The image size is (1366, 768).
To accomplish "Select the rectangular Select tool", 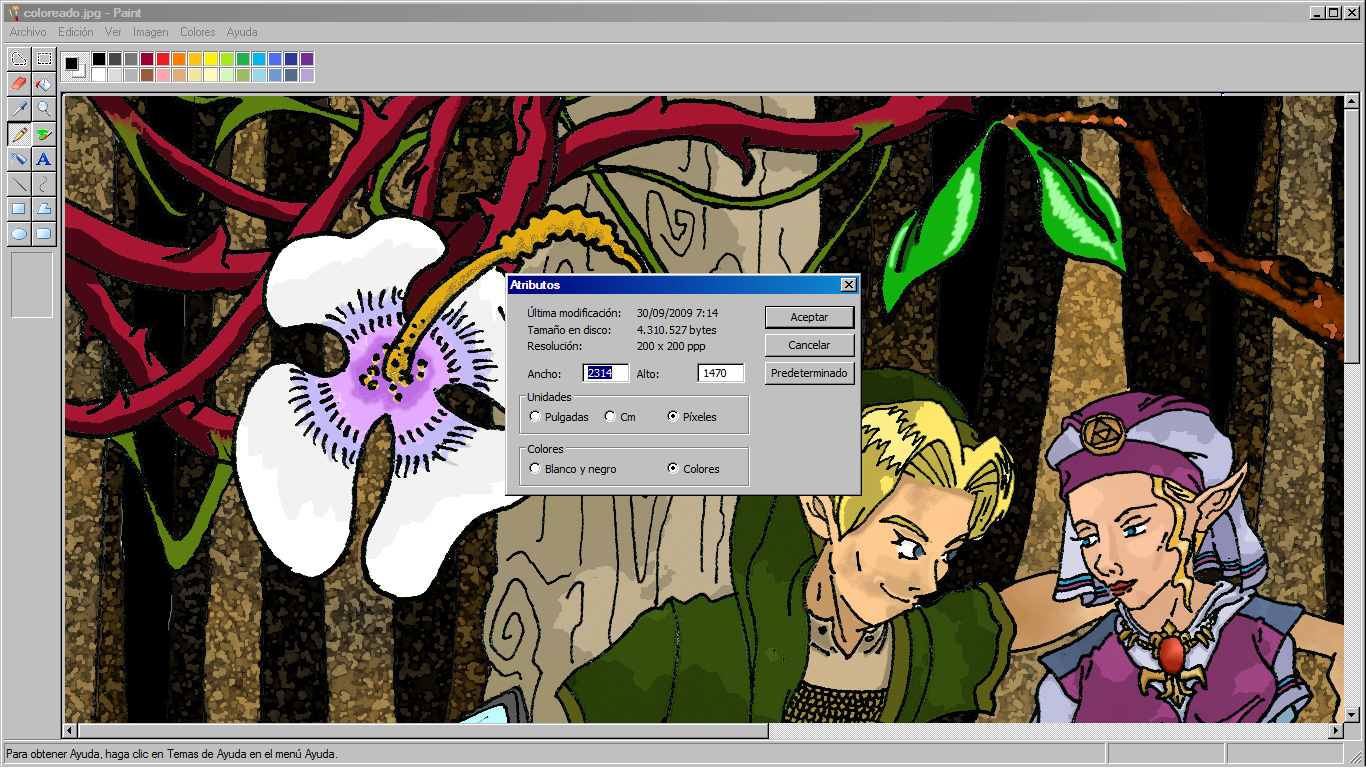I will click(x=44, y=58).
